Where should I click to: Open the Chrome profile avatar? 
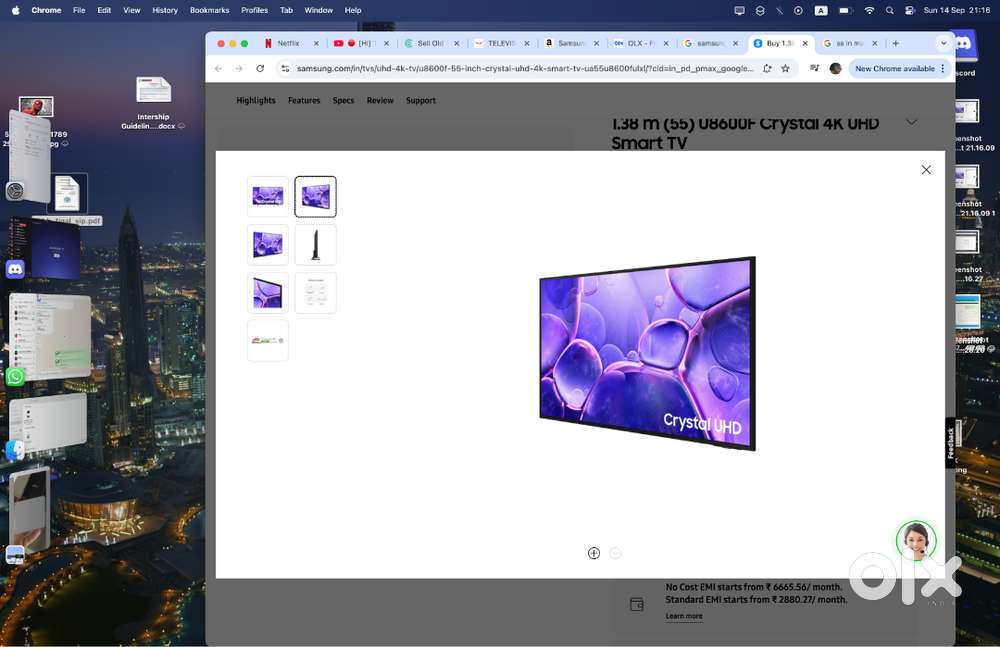pos(836,68)
